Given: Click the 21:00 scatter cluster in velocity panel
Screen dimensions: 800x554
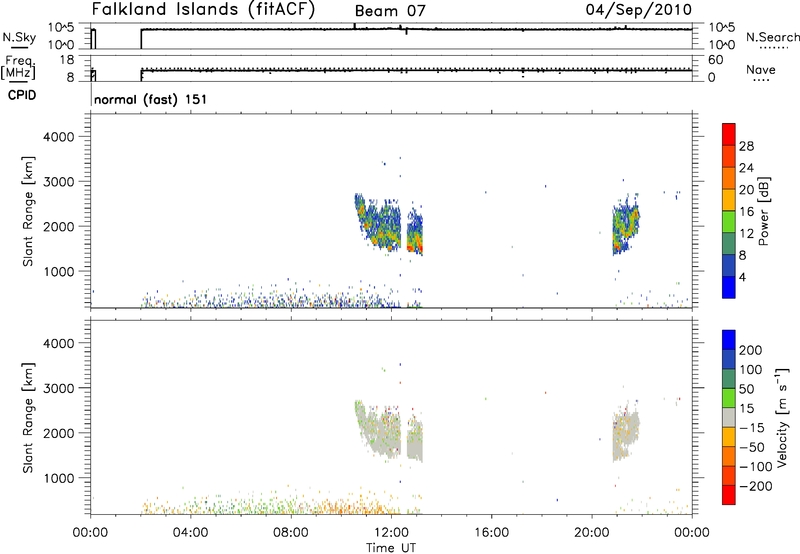Looking at the screenshot, I should click(626, 431).
